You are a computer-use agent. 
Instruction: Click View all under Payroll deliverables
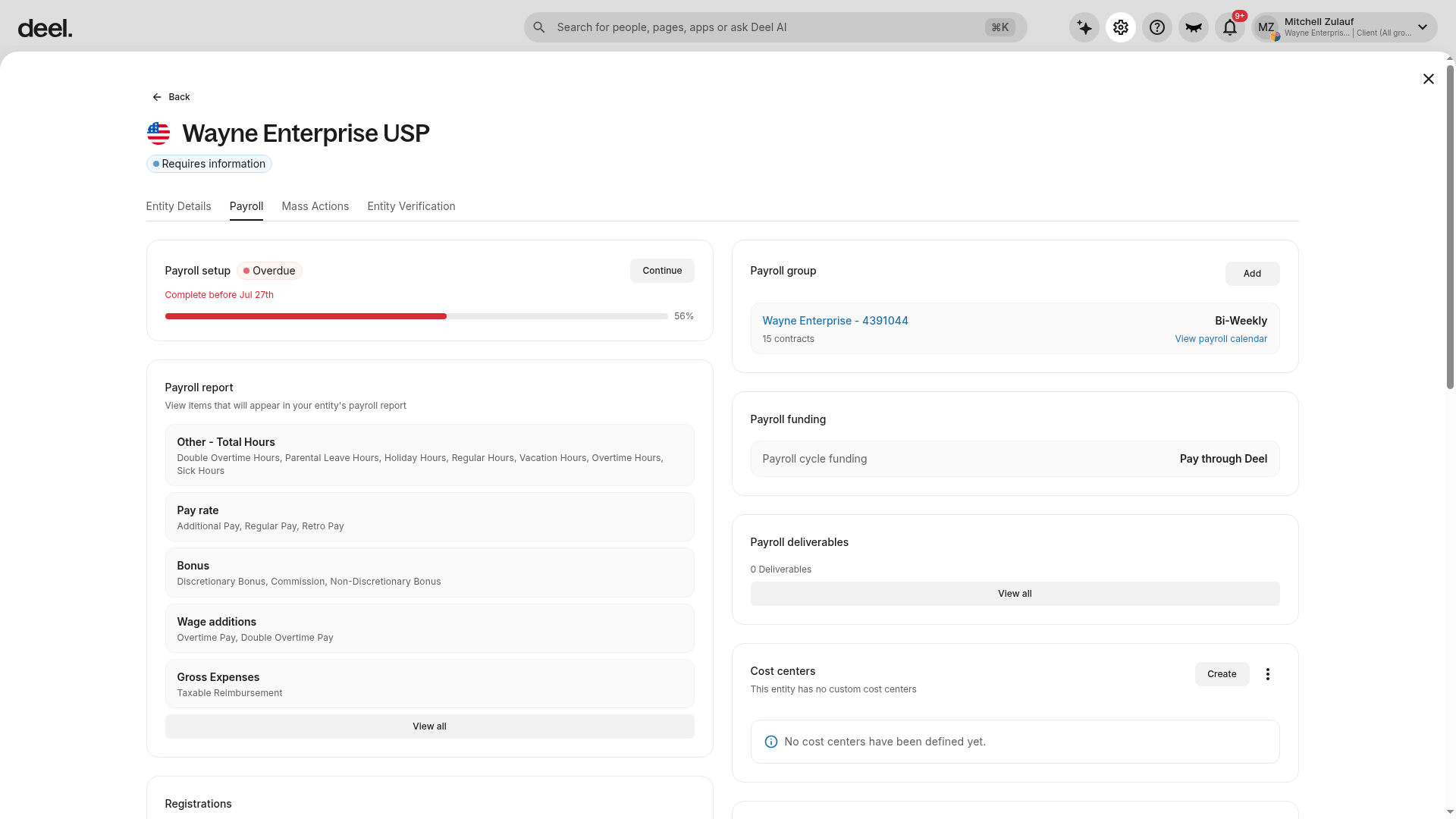(1015, 594)
